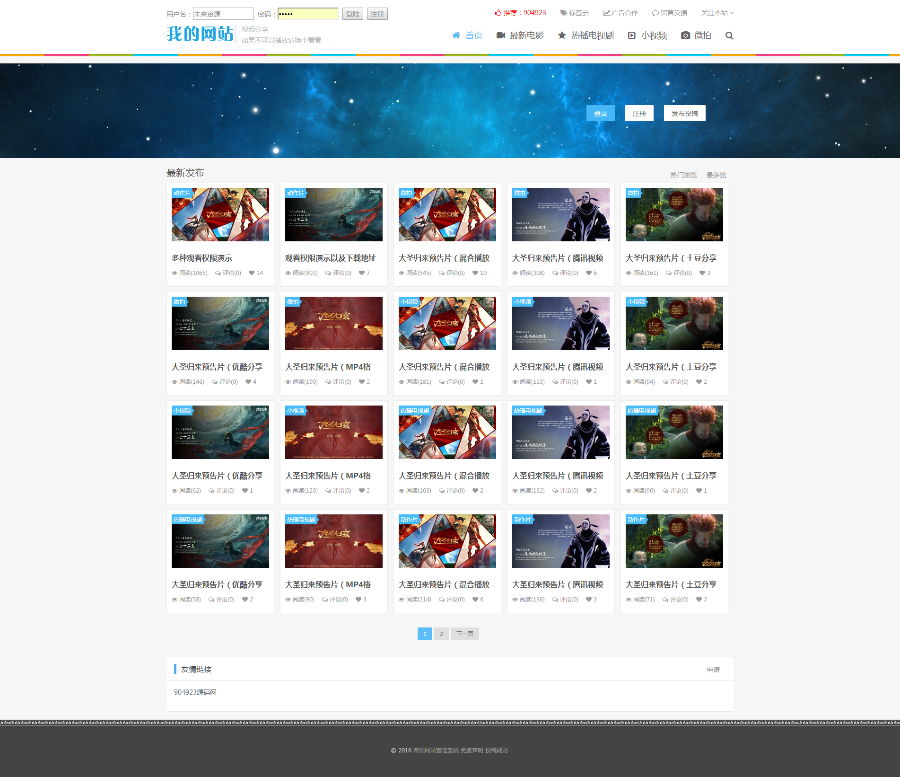The width and height of the screenshot is (900, 777).
Task: Click the play-box icon beside 小视频
Action: click(x=631, y=36)
